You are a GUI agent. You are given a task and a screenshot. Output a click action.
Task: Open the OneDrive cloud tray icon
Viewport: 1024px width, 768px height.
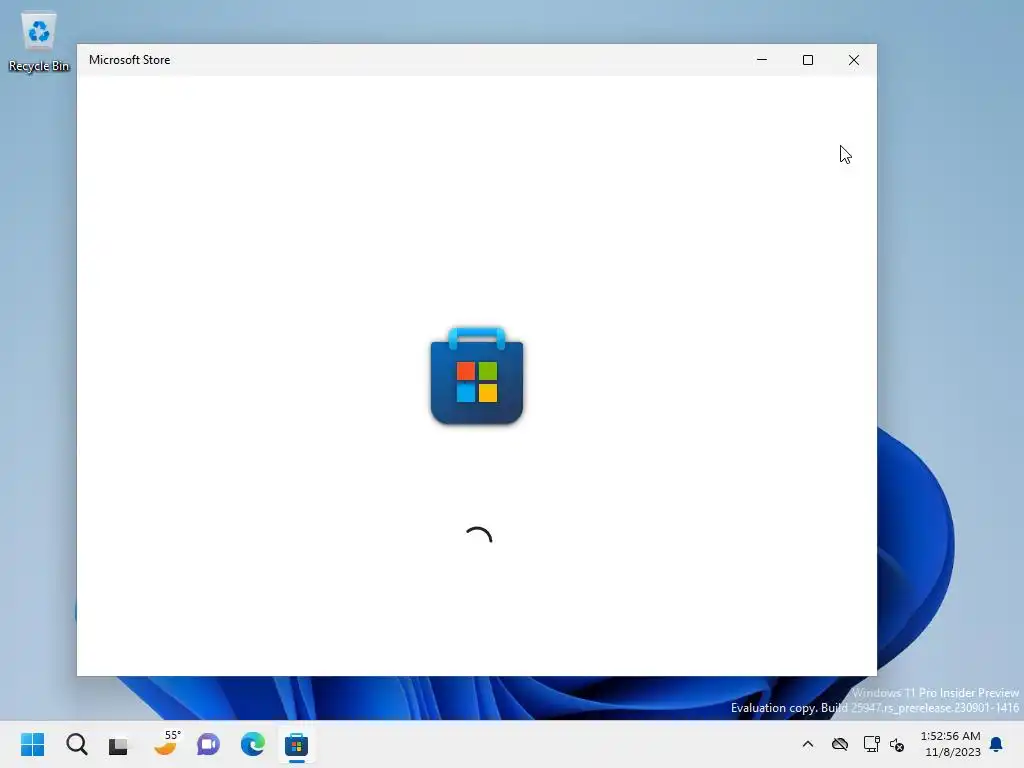[840, 744]
